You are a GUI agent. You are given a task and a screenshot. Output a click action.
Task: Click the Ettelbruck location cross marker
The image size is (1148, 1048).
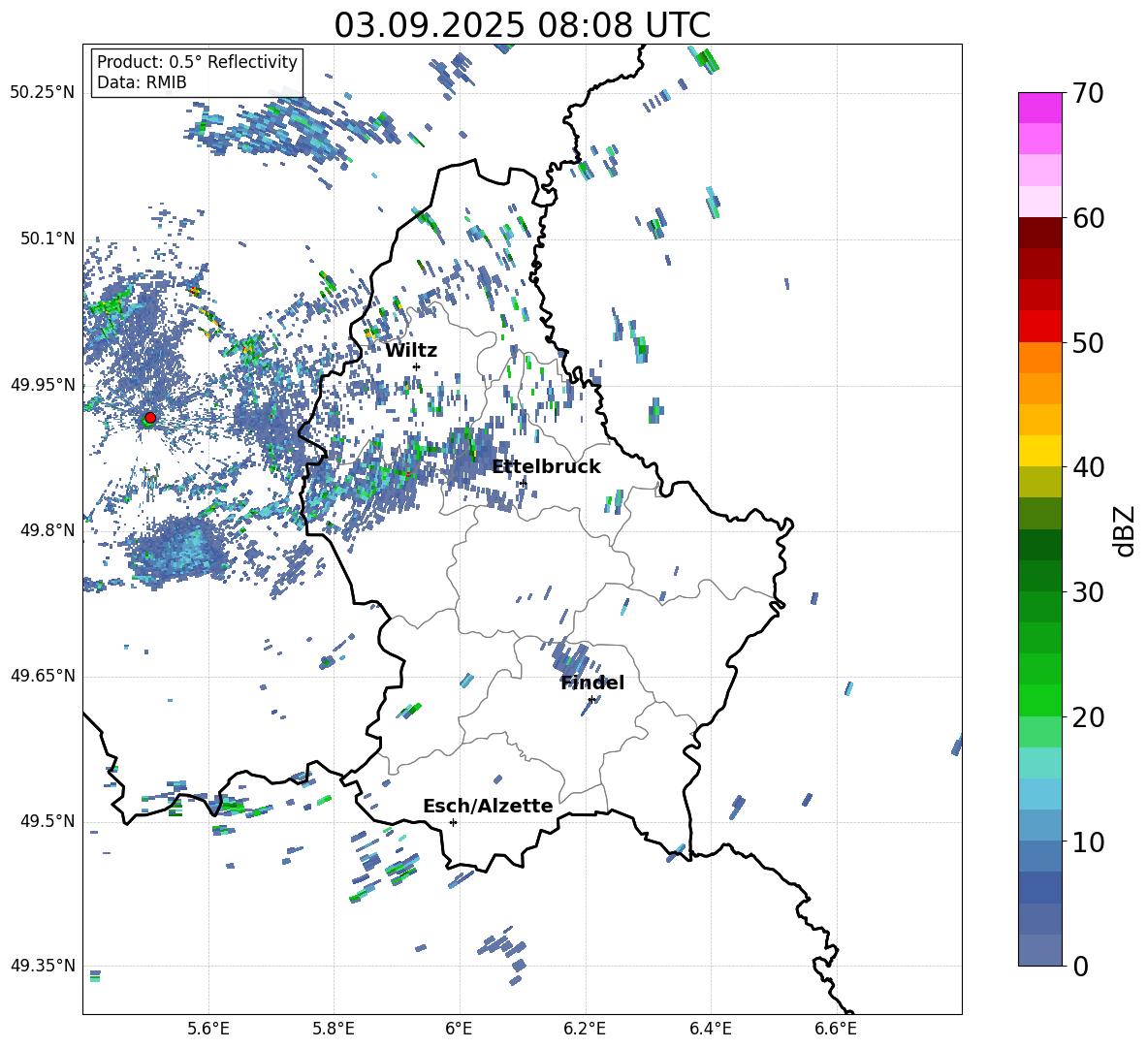(x=523, y=483)
